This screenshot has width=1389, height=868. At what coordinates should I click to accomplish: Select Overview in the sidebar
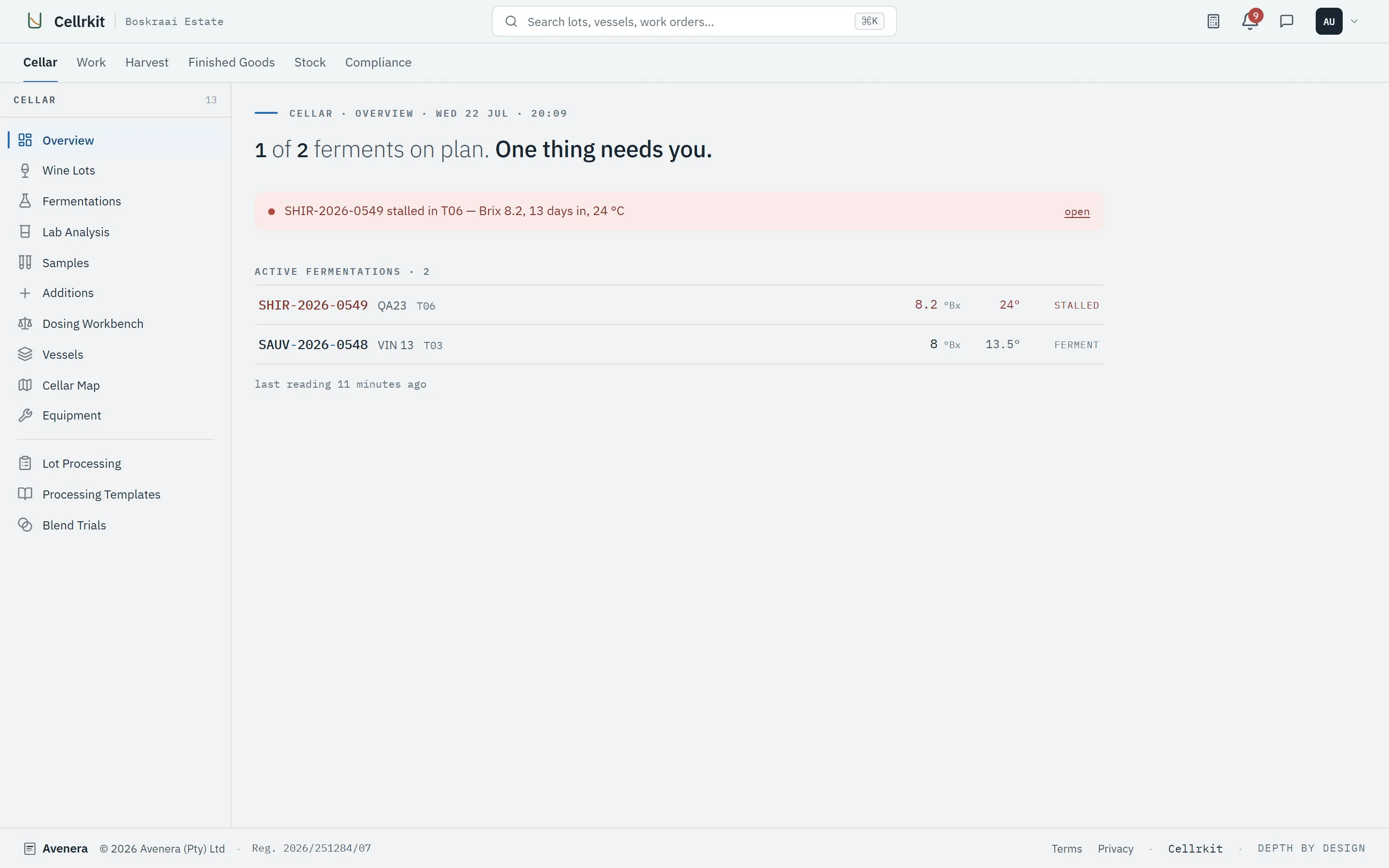tap(115, 140)
